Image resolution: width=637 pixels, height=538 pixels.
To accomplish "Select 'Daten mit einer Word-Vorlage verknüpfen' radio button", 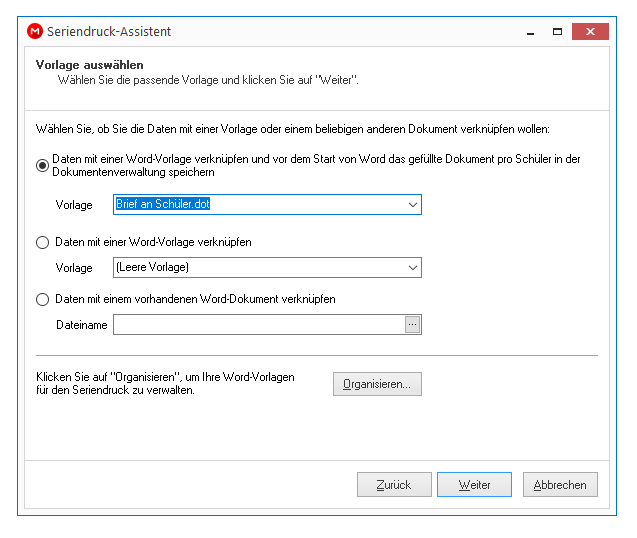I will point(42,243).
